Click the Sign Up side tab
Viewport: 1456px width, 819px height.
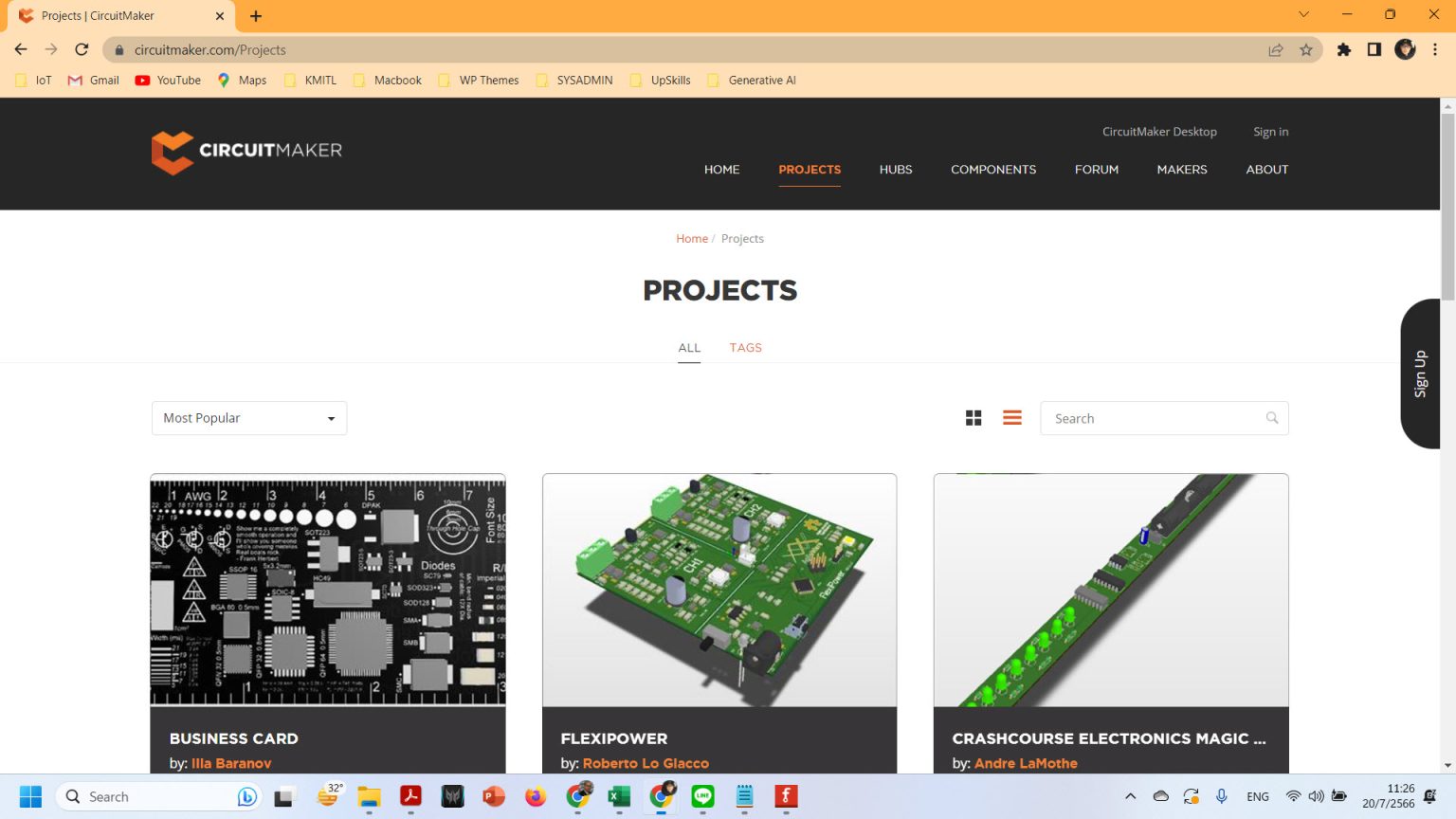(1422, 374)
